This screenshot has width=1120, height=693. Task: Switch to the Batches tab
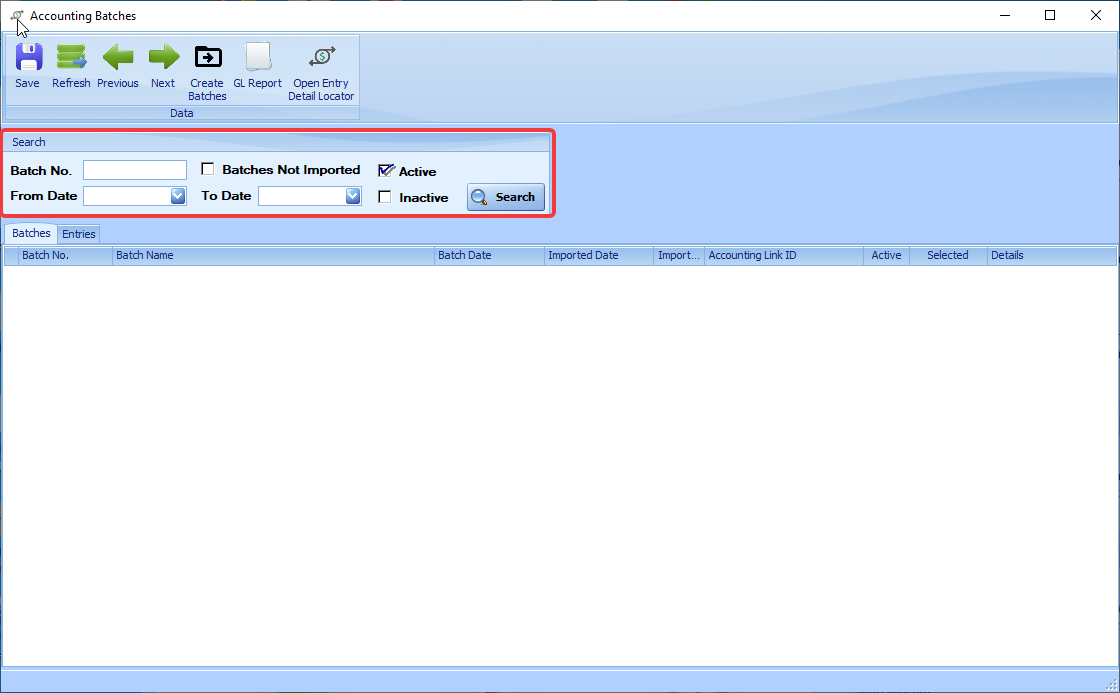pyautogui.click(x=31, y=234)
